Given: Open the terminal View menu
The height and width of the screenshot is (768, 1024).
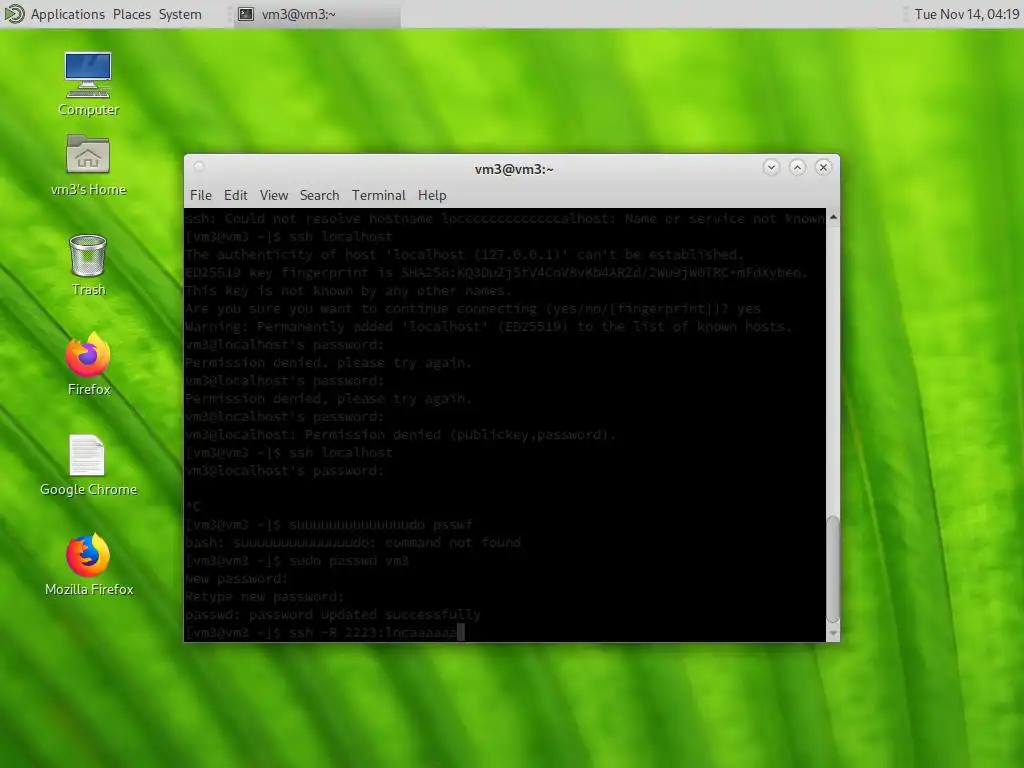Looking at the screenshot, I should [x=274, y=195].
